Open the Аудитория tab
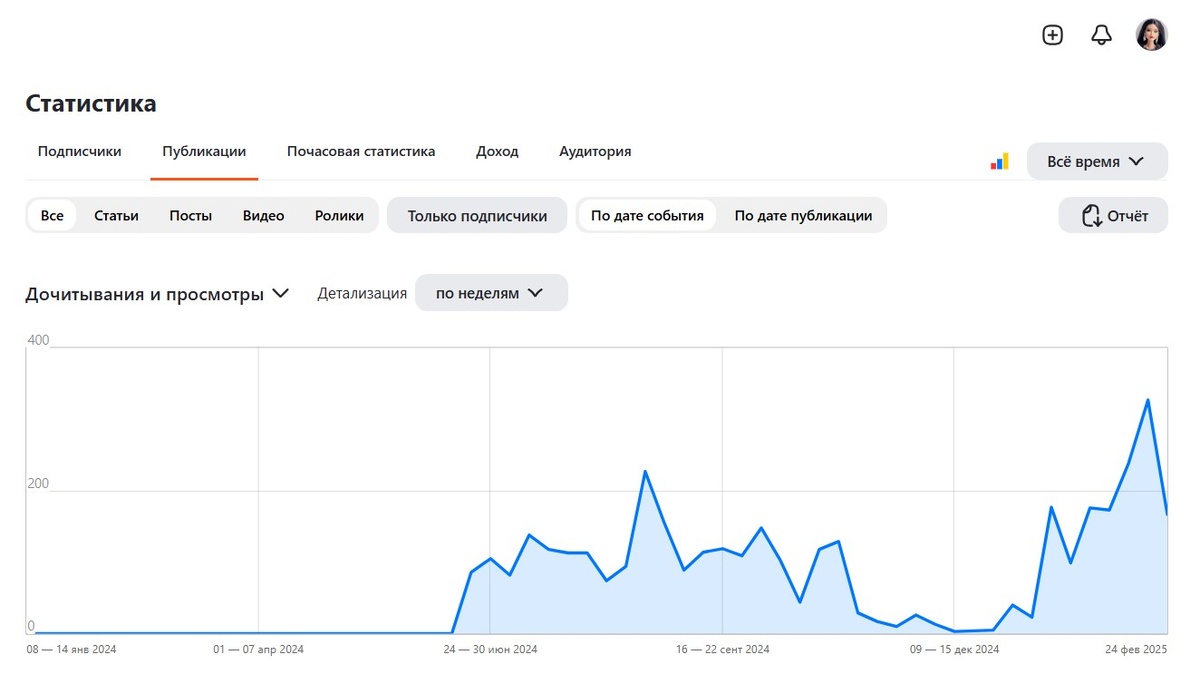Viewport: 1200px width, 684px height. pyautogui.click(x=595, y=152)
